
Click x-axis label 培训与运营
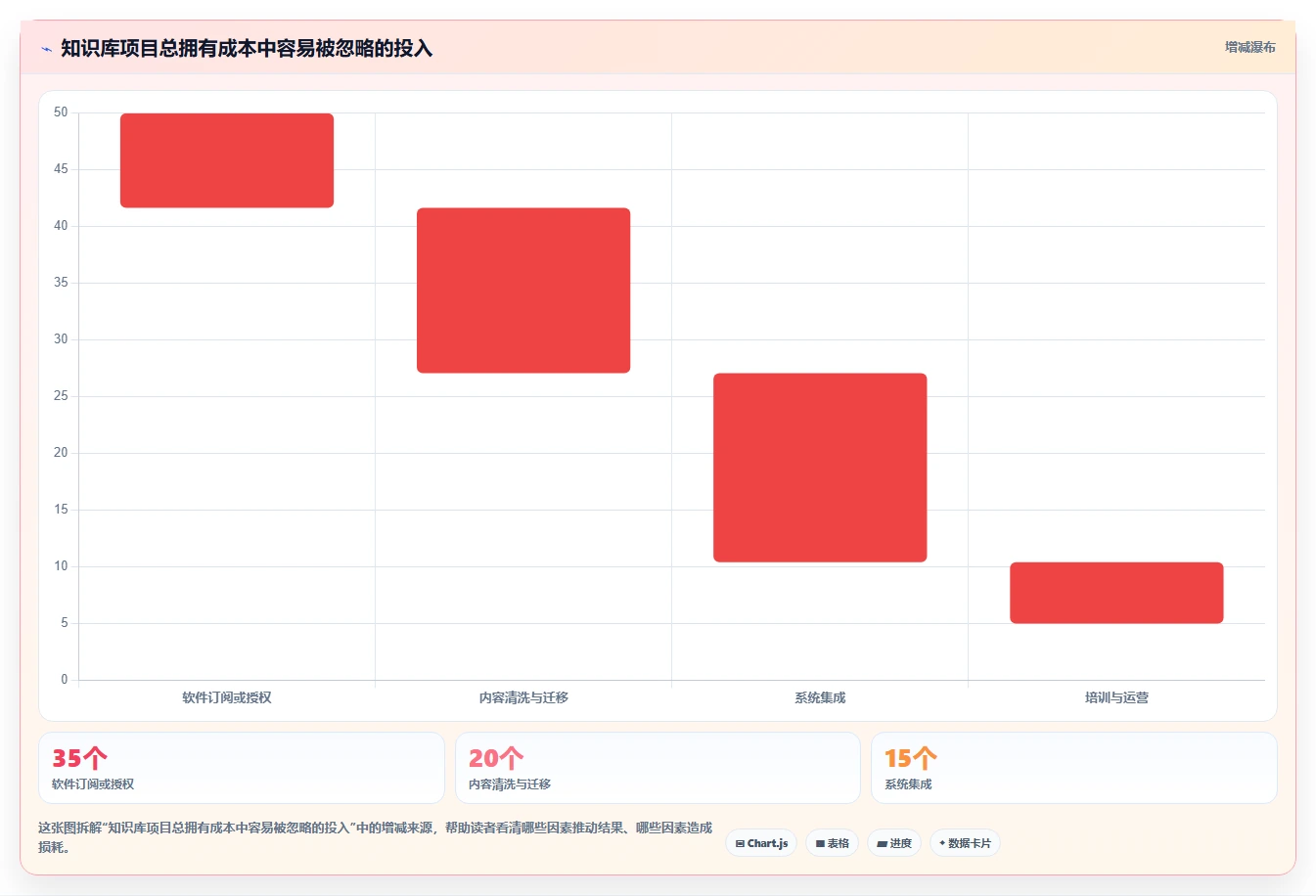(1116, 697)
